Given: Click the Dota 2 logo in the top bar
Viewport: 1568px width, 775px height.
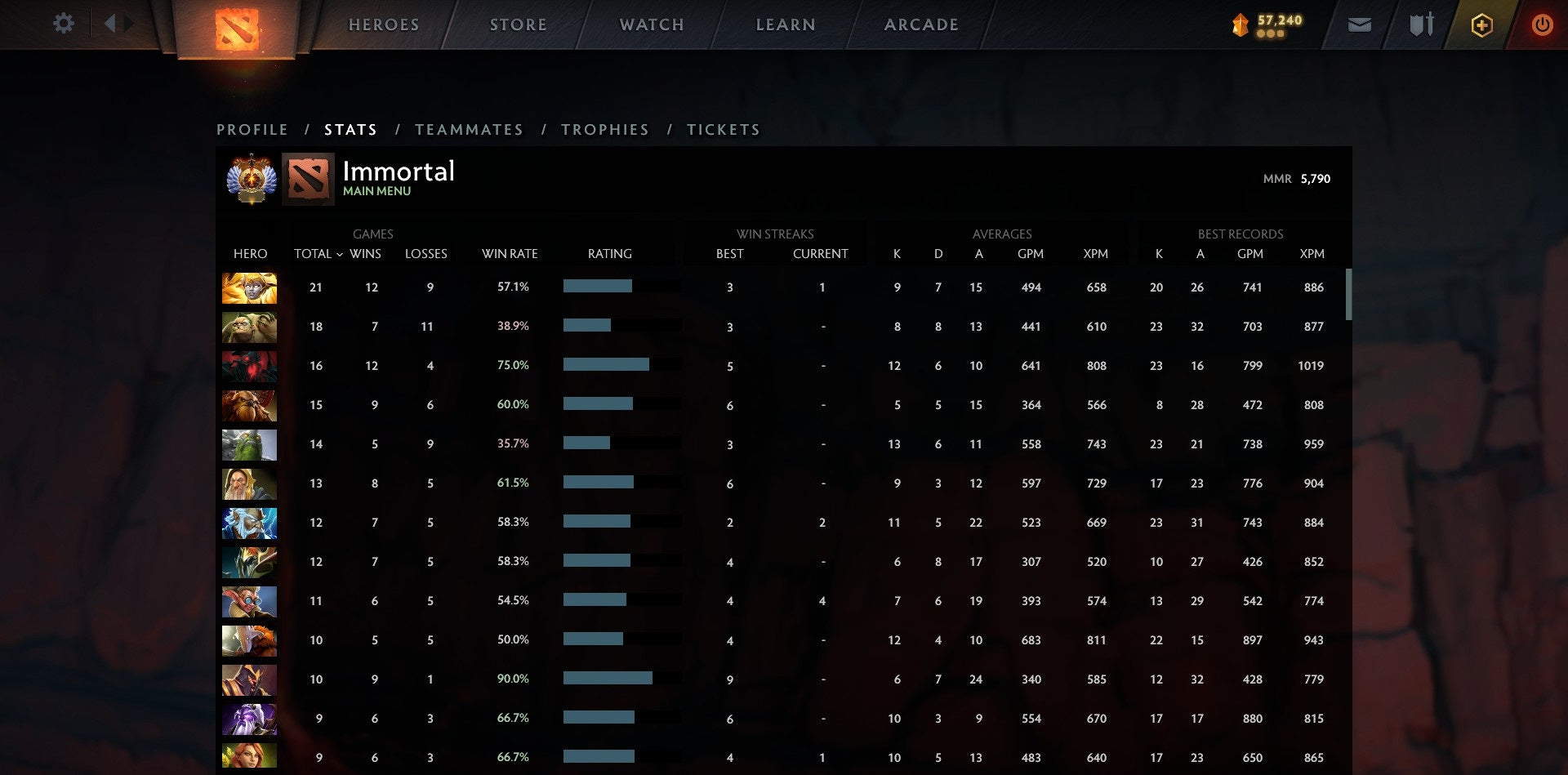Looking at the screenshot, I should [x=236, y=29].
